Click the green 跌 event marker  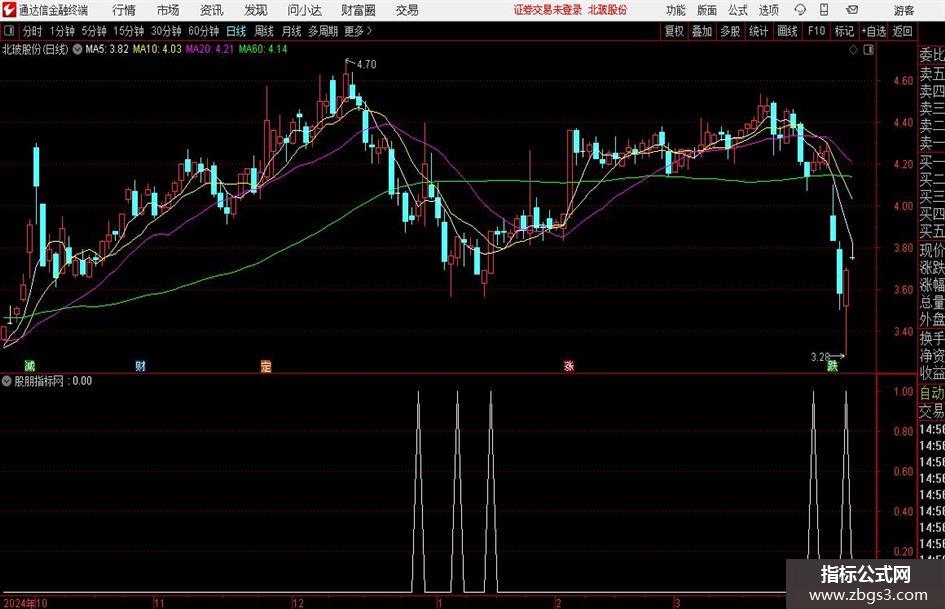832,365
